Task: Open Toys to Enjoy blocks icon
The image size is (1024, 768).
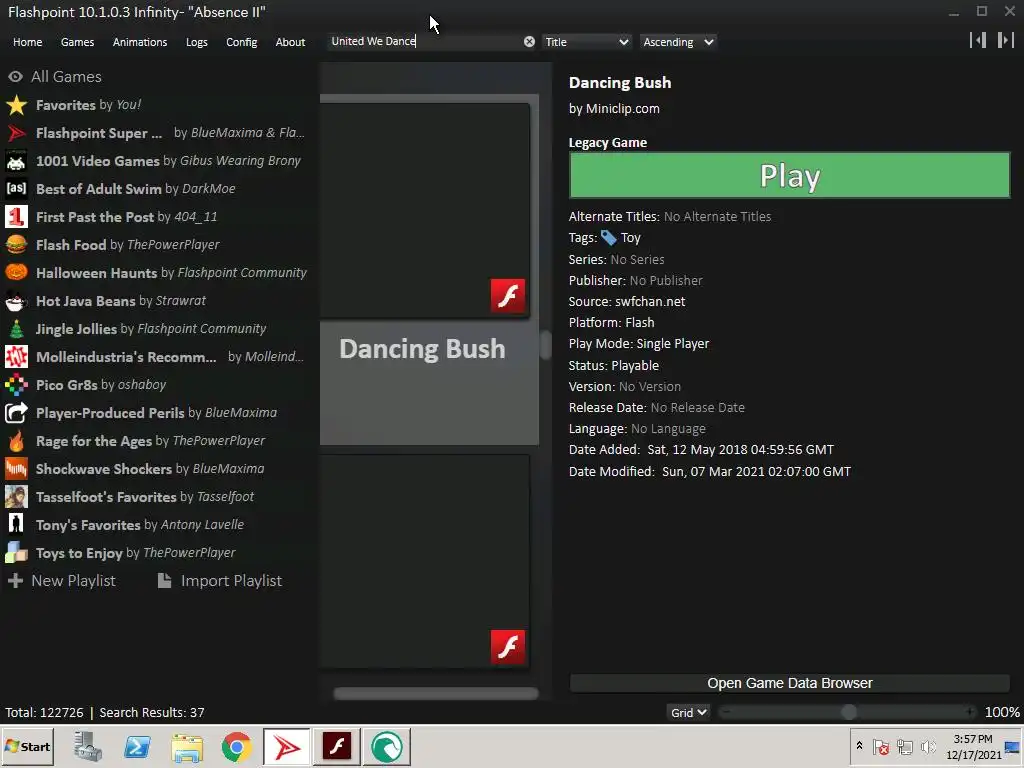Action: pyautogui.click(x=16, y=553)
